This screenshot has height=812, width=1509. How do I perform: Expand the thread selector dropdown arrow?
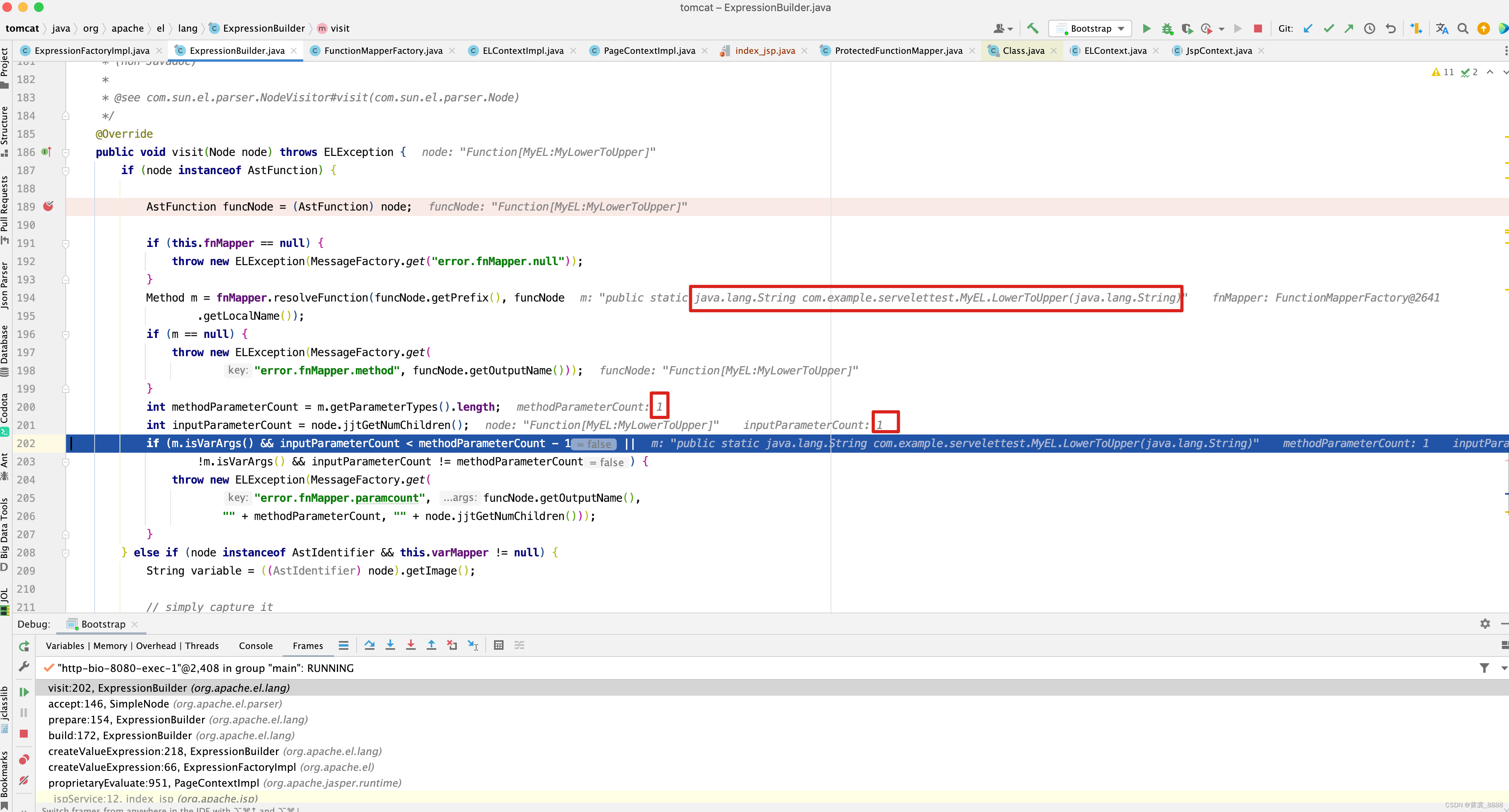(x=1504, y=668)
